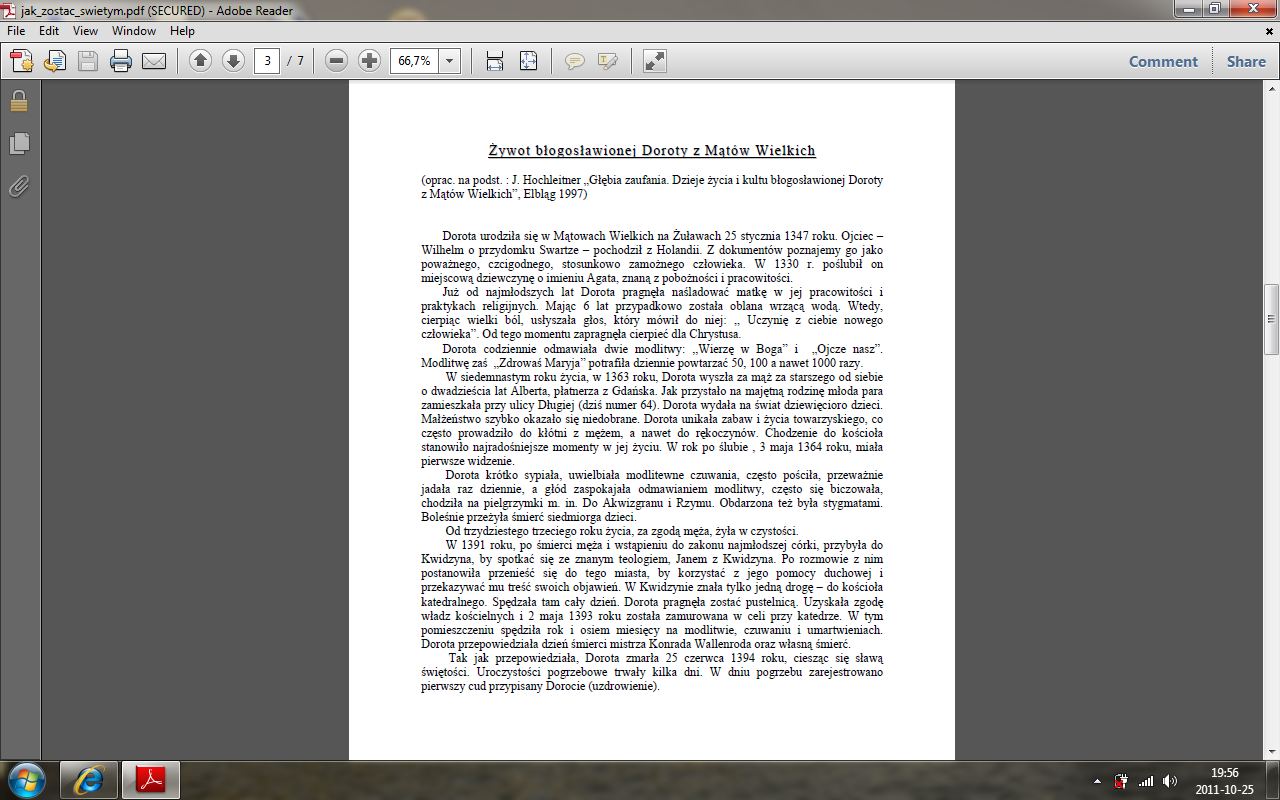
Task: Open the Page Thumbnails panel
Action: coord(19,144)
